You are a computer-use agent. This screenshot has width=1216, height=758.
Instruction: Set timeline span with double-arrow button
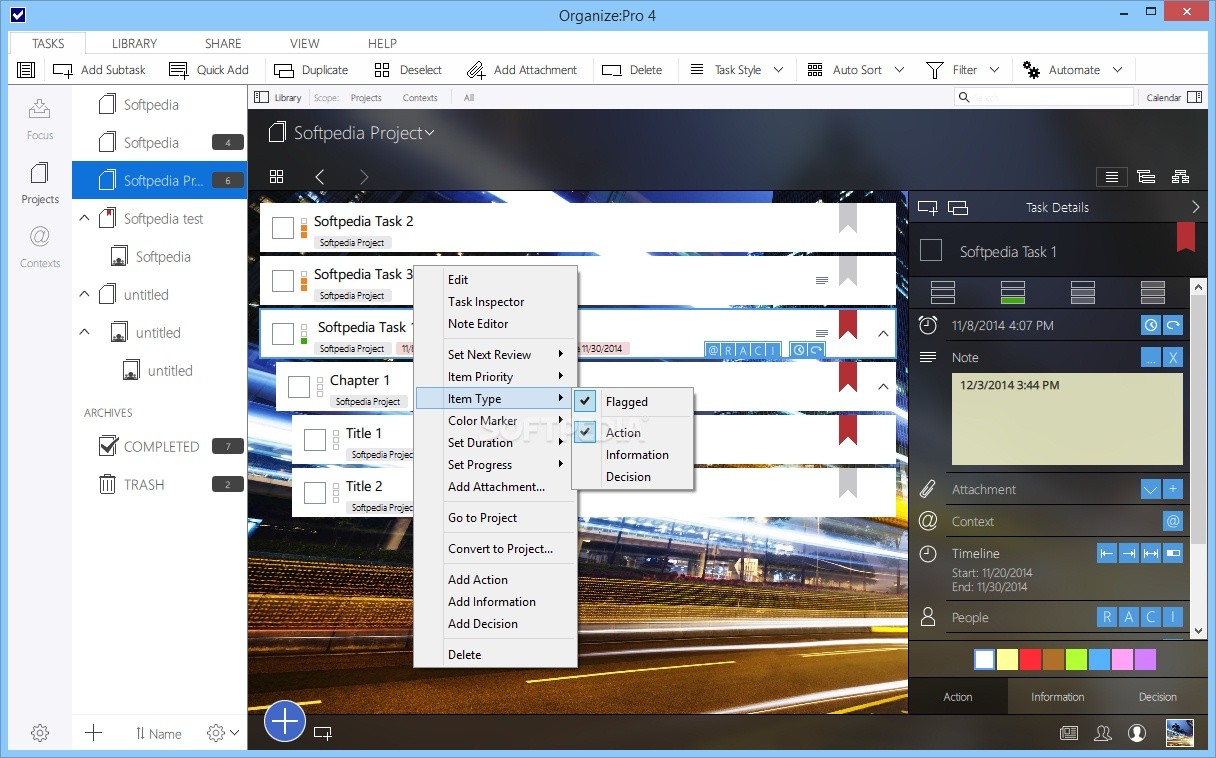tap(1151, 553)
